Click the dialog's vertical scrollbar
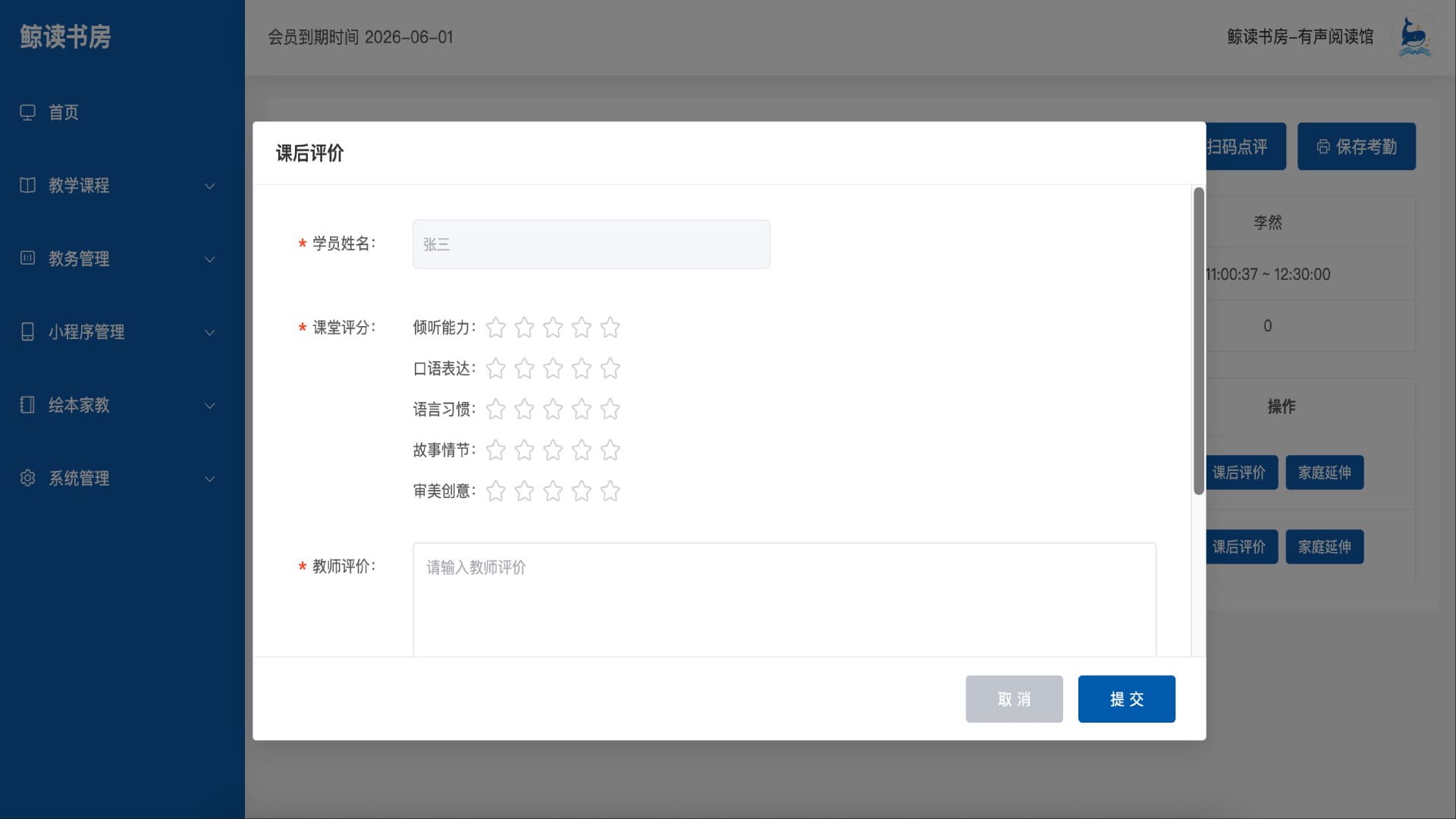1456x819 pixels. pos(1198,341)
